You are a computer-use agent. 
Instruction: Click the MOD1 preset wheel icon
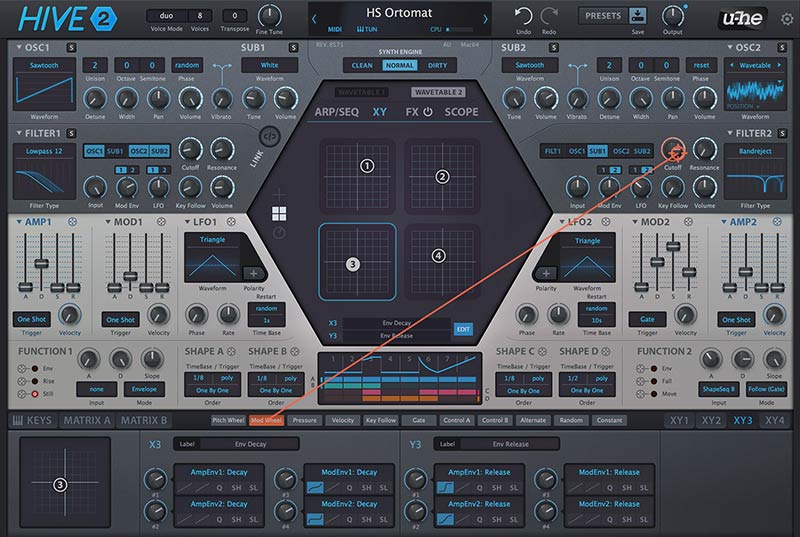tap(161, 222)
